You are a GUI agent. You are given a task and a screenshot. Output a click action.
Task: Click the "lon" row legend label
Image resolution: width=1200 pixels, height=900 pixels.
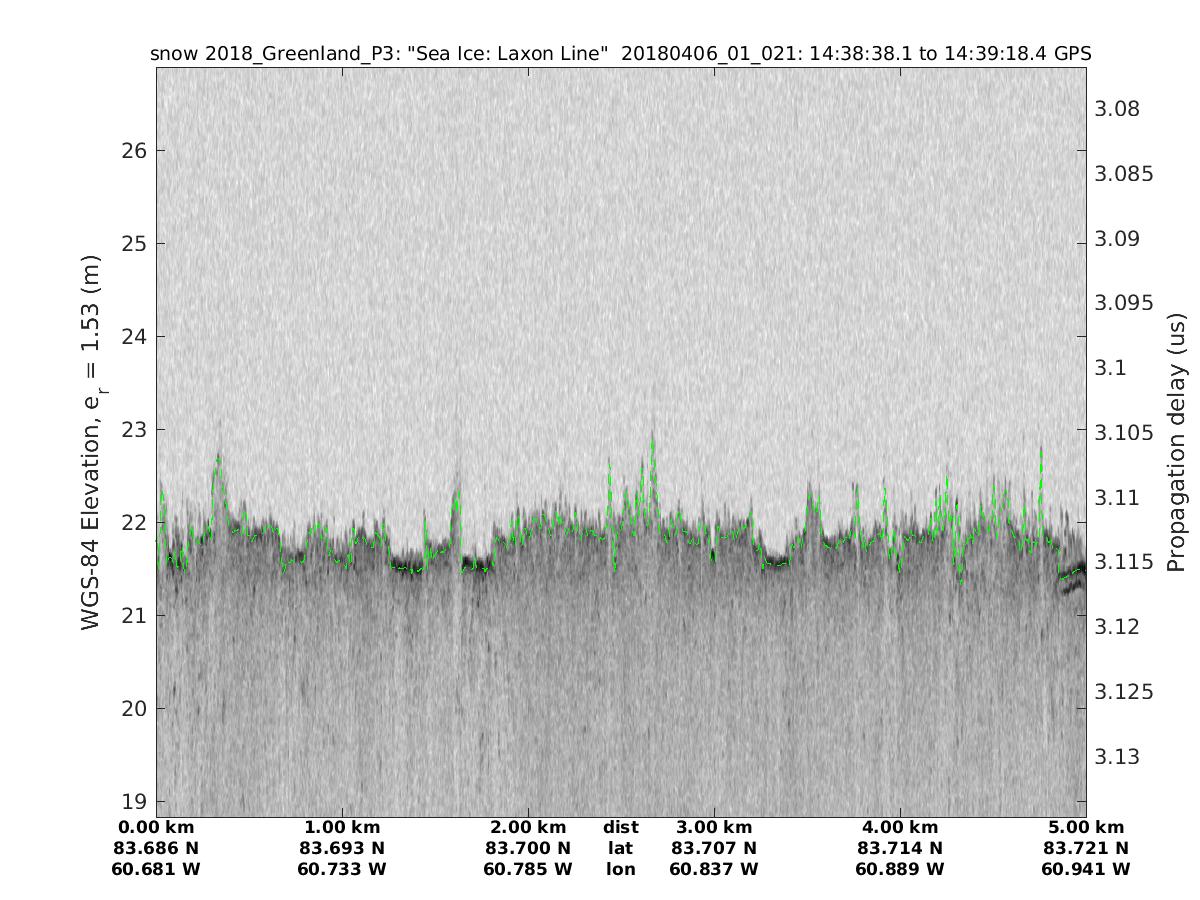point(621,869)
